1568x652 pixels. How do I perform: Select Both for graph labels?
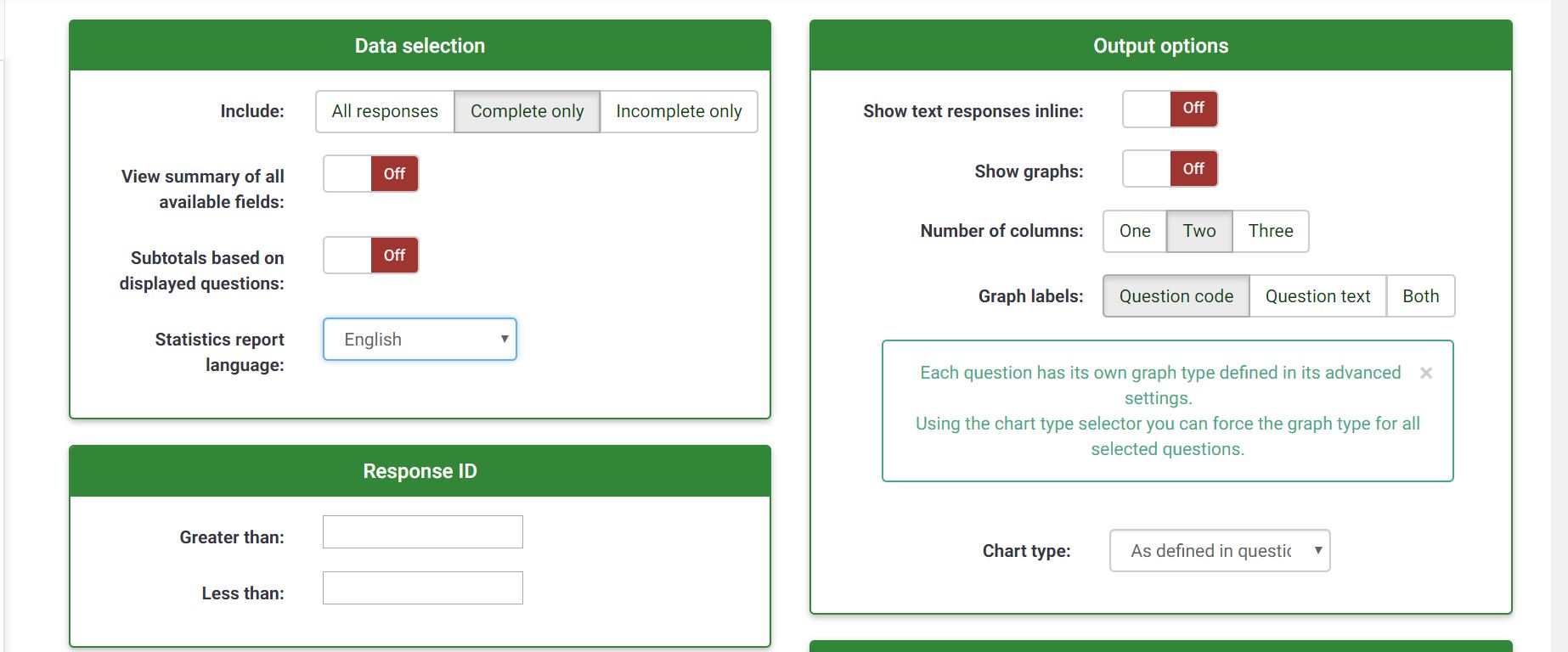1420,296
